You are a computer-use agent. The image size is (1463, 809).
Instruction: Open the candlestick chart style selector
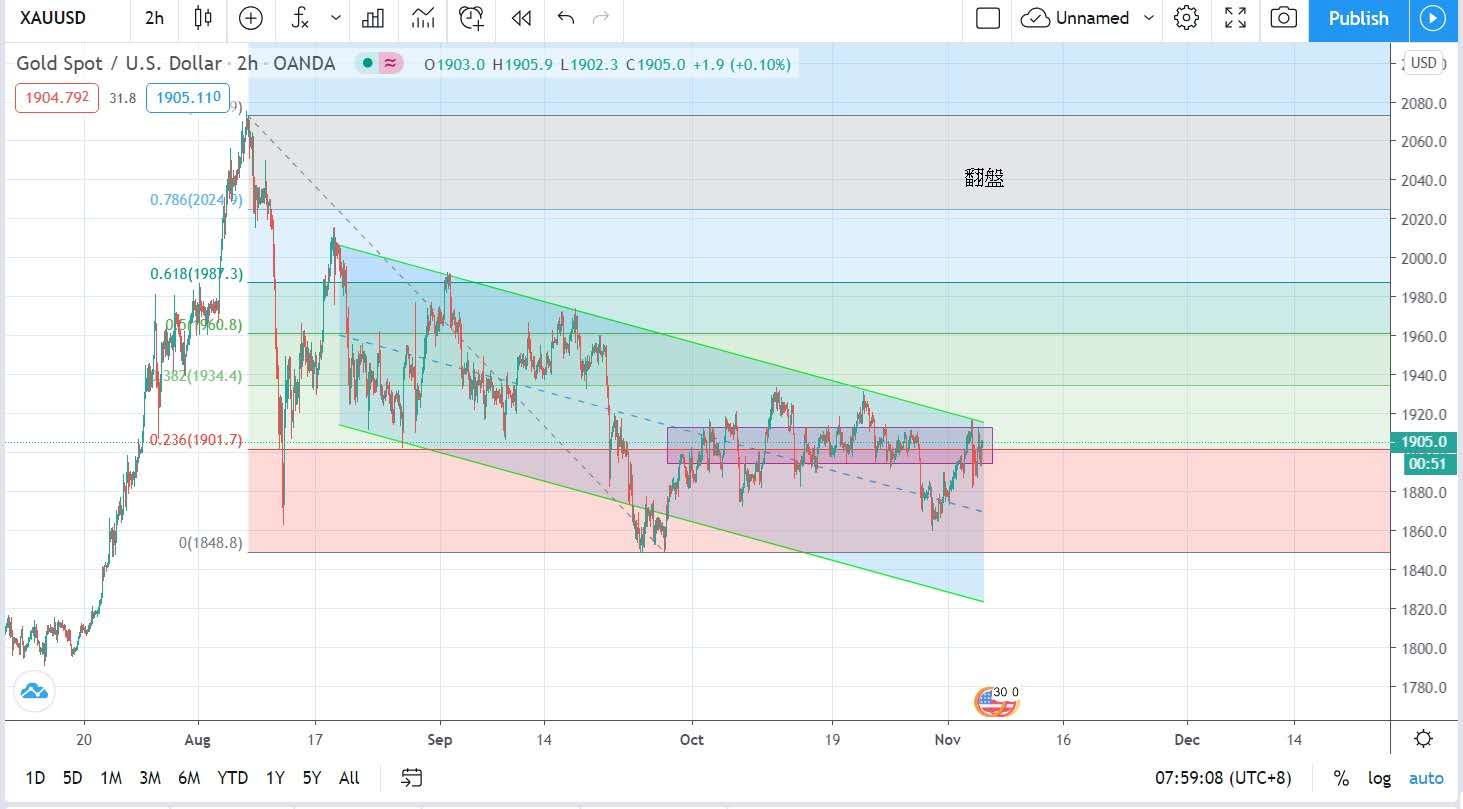pyautogui.click(x=204, y=18)
